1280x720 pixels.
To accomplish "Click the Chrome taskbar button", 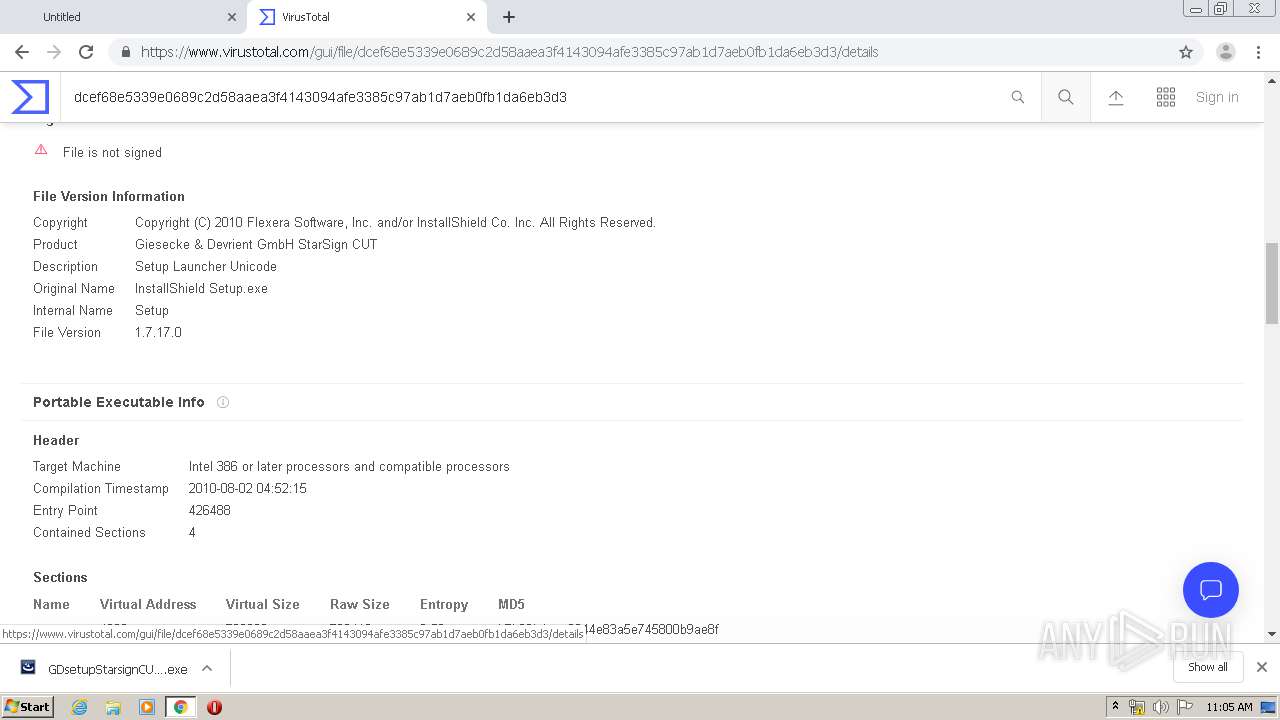I will [180, 707].
